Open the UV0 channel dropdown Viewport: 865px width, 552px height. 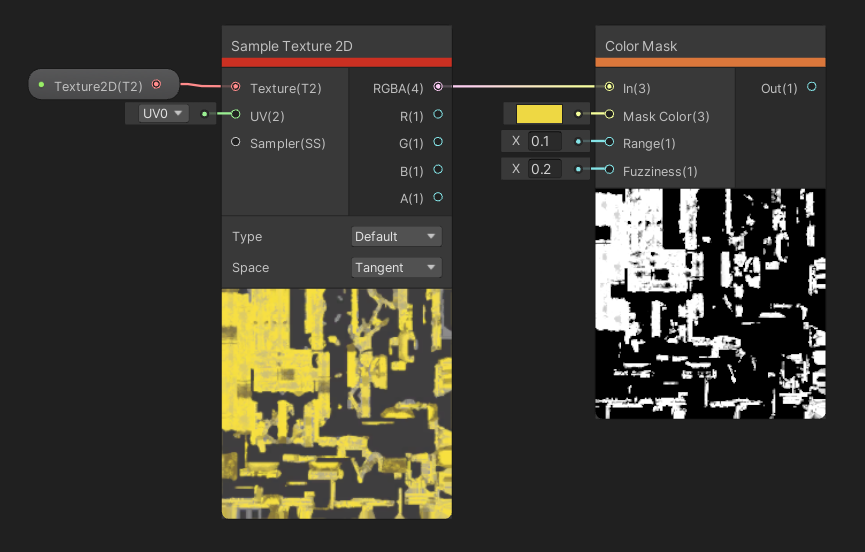pyautogui.click(x=165, y=114)
